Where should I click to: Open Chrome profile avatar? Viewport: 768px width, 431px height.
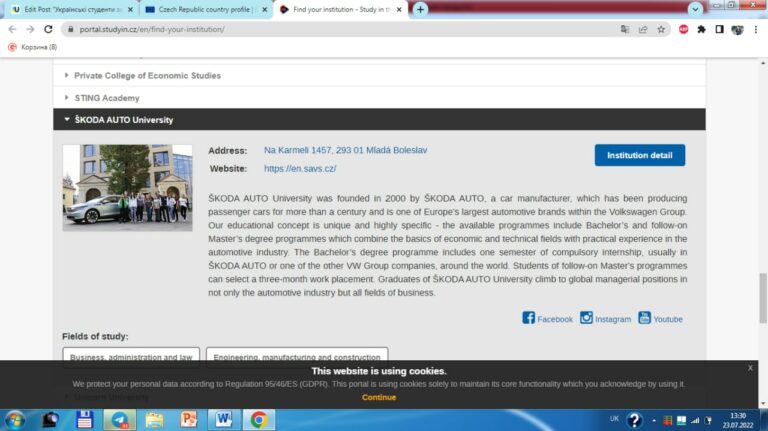click(737, 29)
